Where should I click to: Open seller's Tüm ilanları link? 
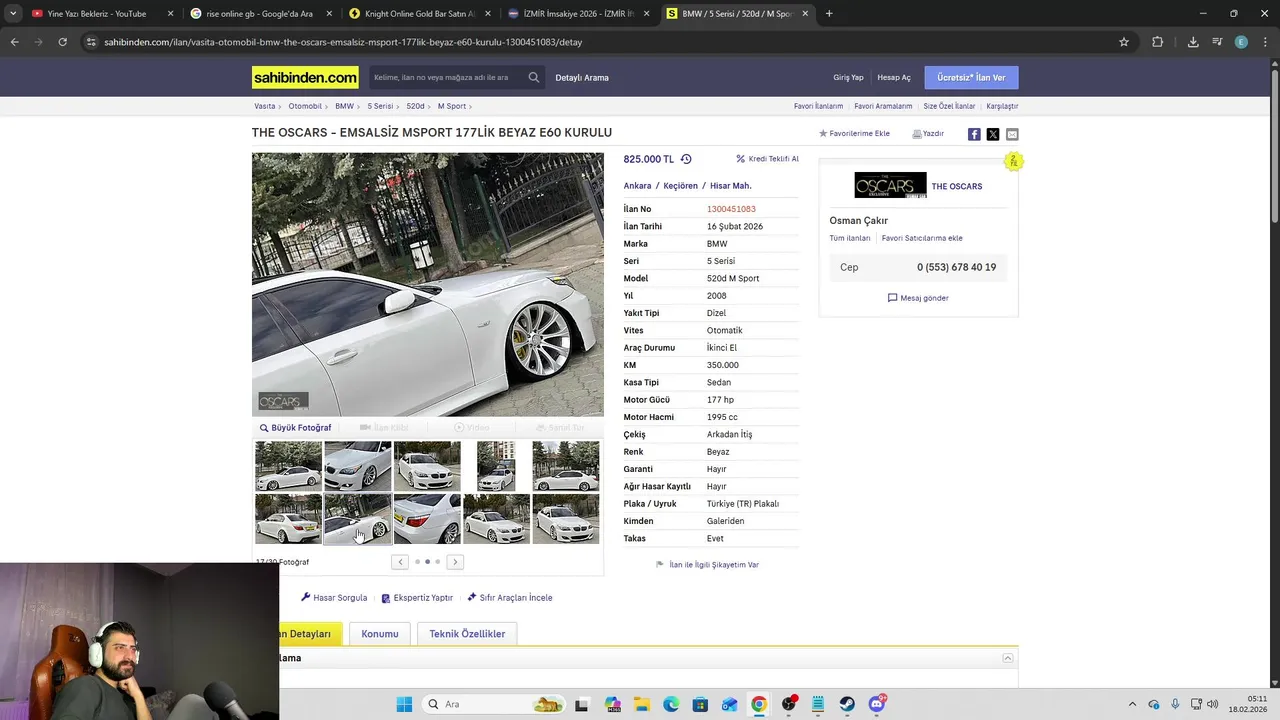pyautogui.click(x=850, y=238)
